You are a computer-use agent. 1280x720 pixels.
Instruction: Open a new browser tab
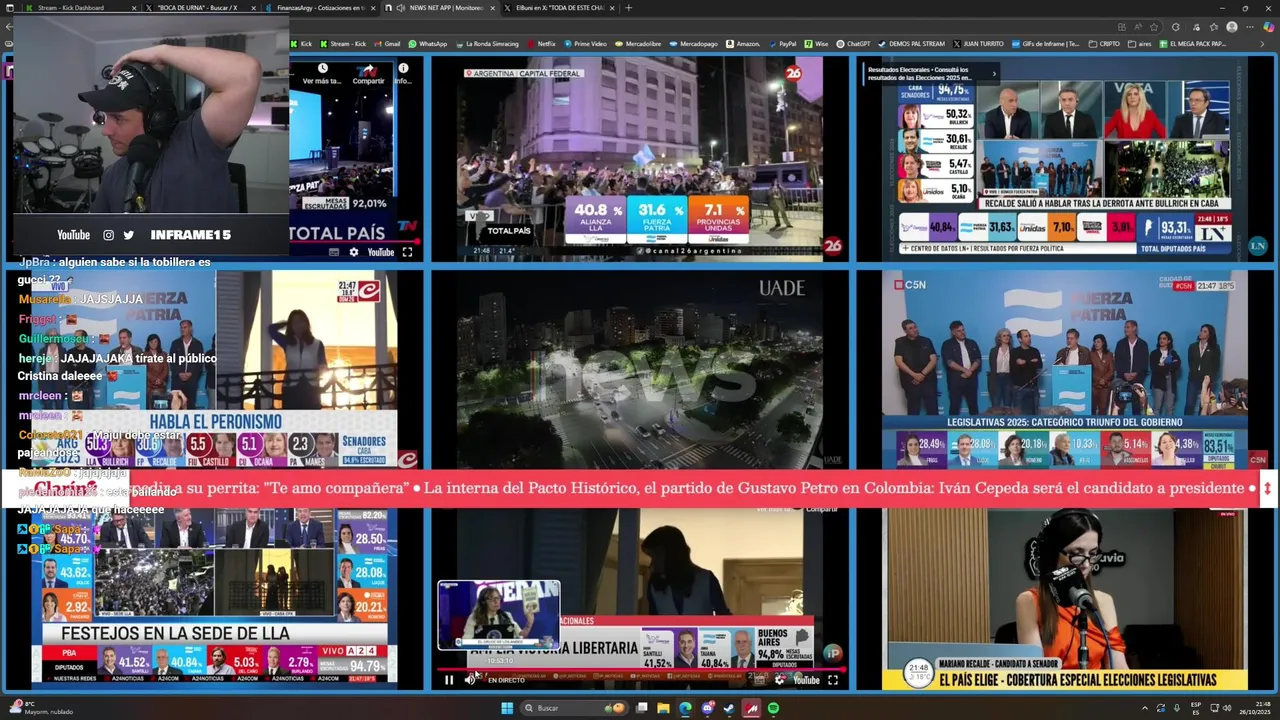click(629, 8)
